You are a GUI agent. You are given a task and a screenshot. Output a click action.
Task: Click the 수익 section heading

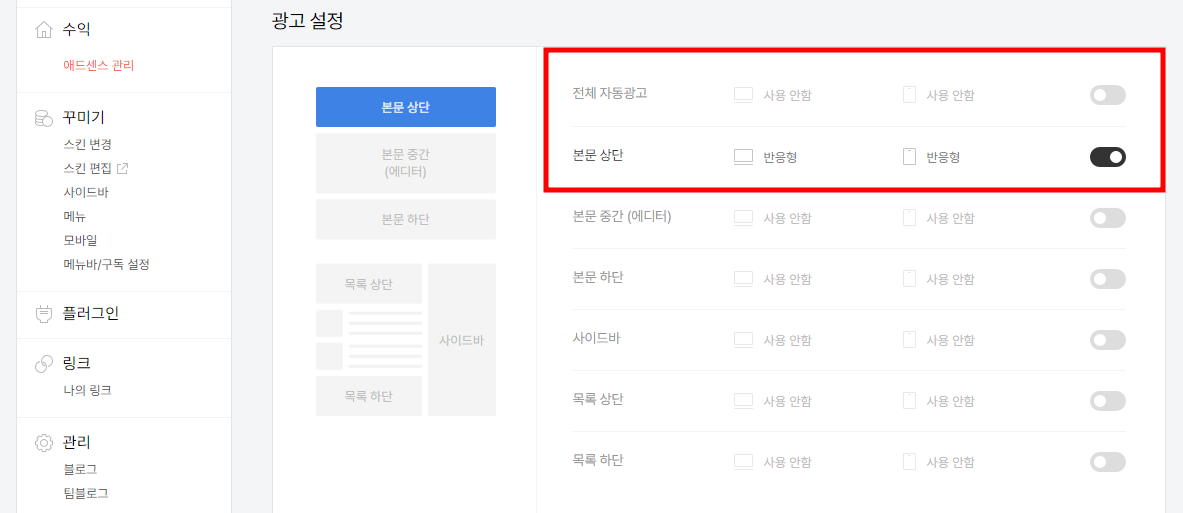[x=77, y=30]
